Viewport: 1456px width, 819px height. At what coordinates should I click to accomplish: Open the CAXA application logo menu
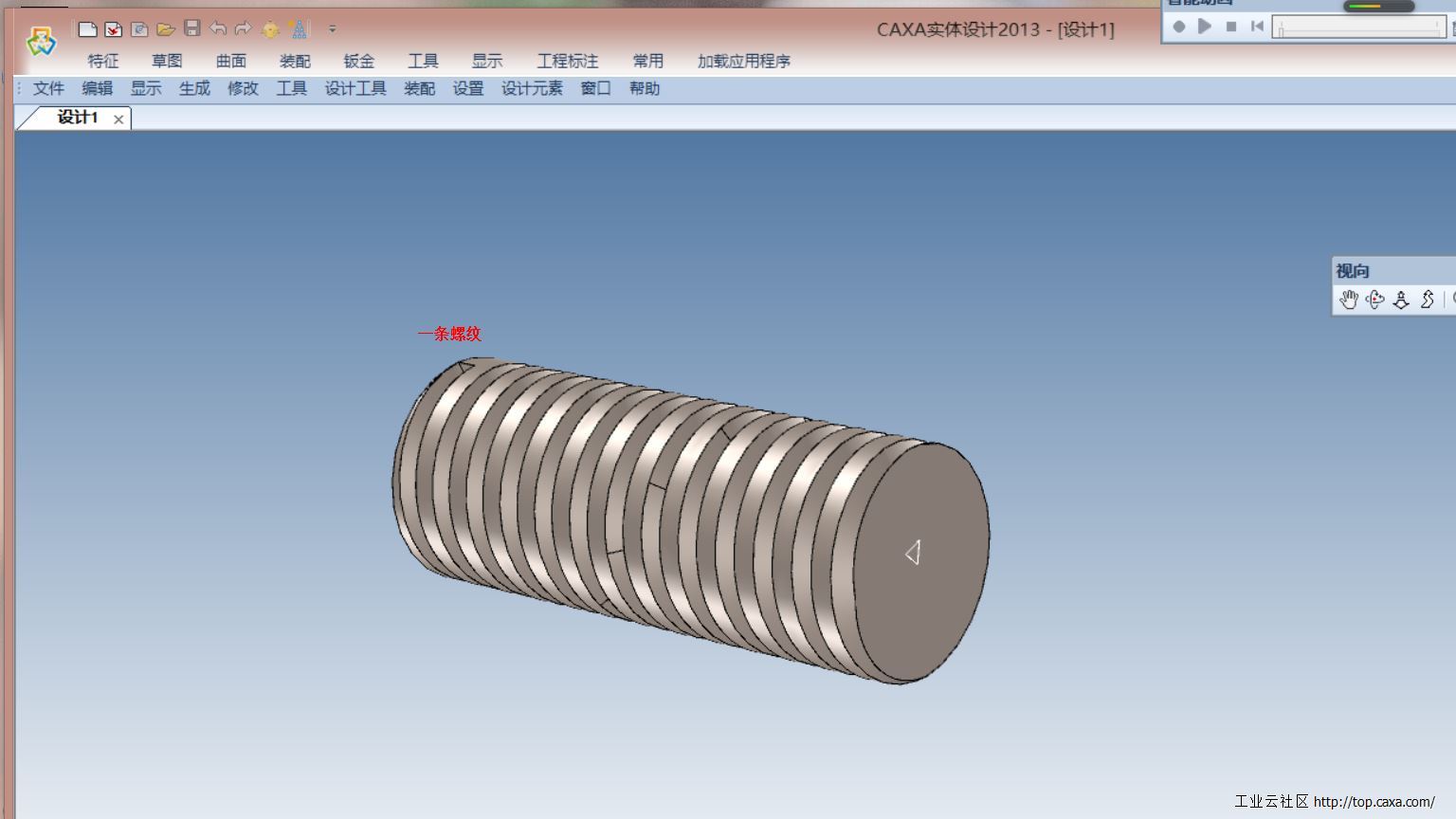tap(42, 41)
